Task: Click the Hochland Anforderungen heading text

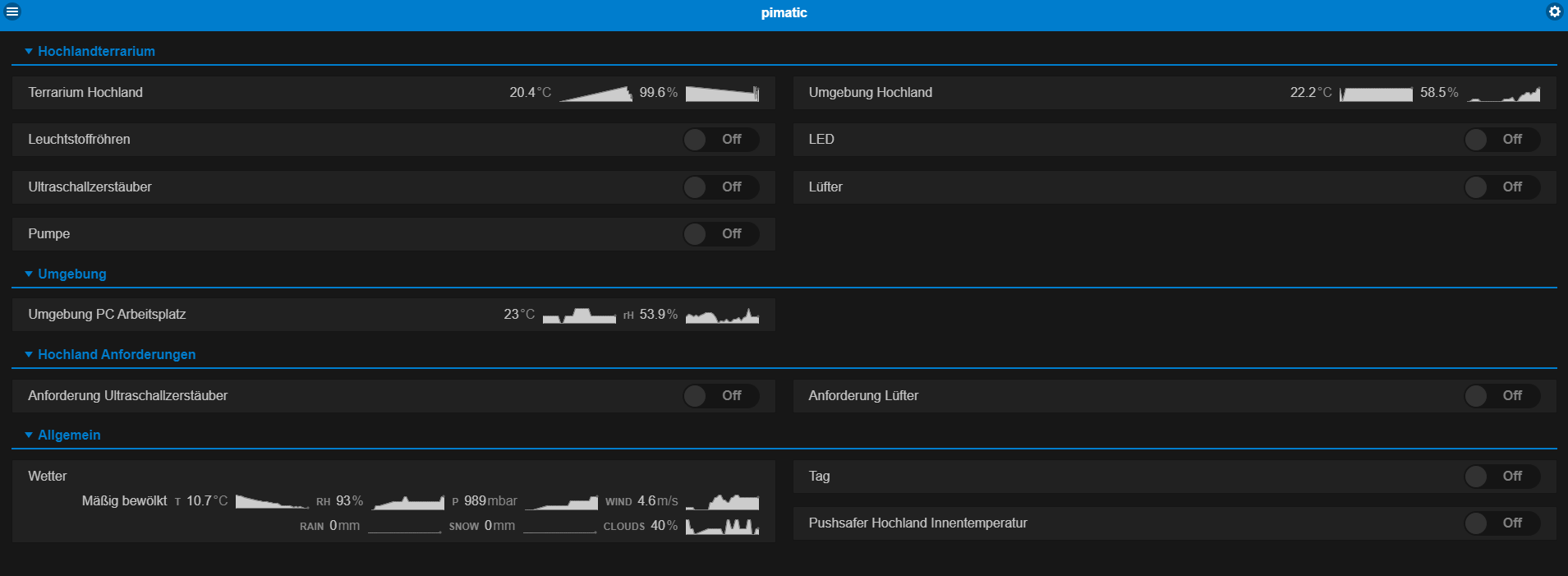Action: click(x=117, y=354)
